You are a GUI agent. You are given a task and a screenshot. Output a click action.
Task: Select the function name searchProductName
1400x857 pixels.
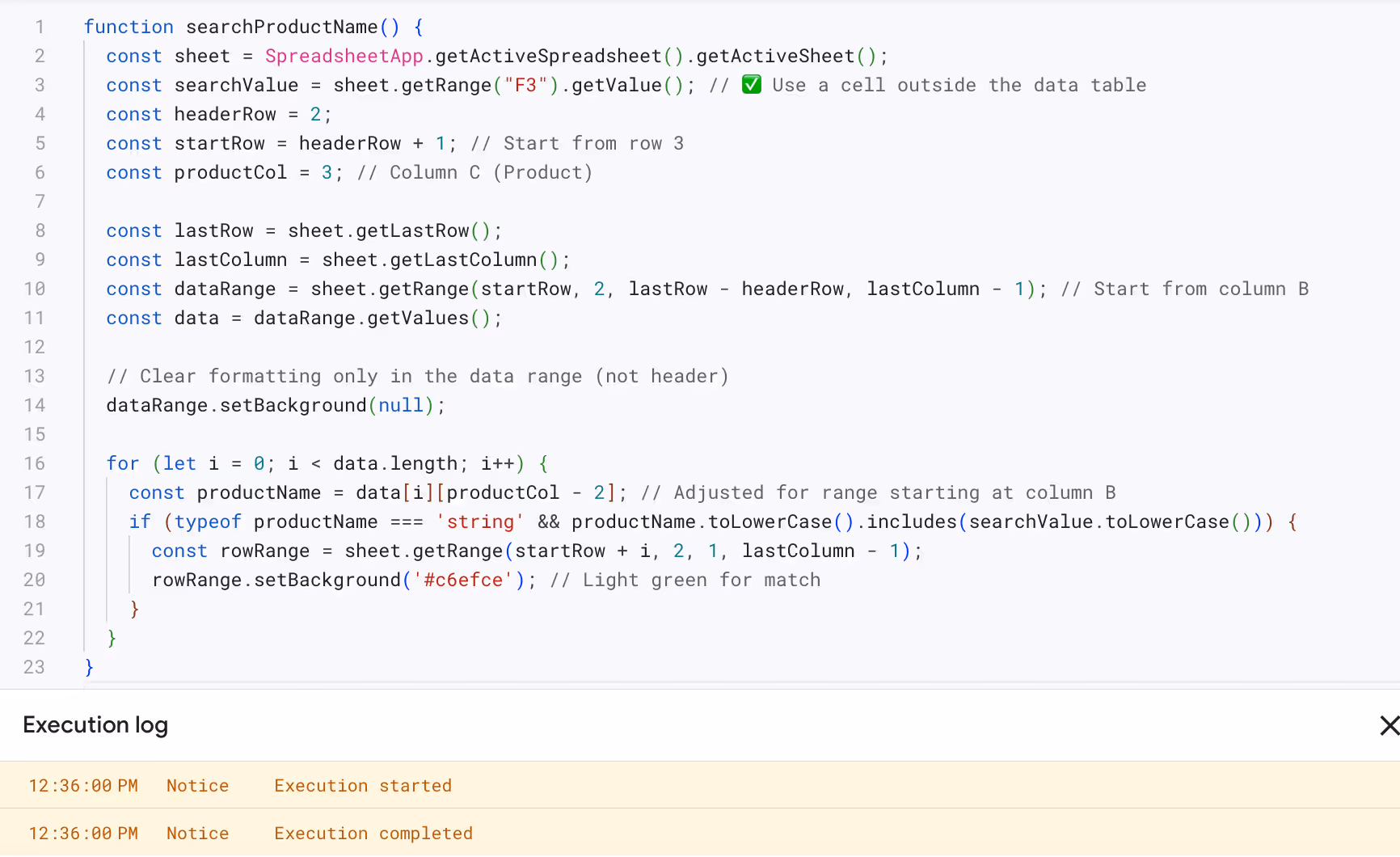tap(281, 27)
